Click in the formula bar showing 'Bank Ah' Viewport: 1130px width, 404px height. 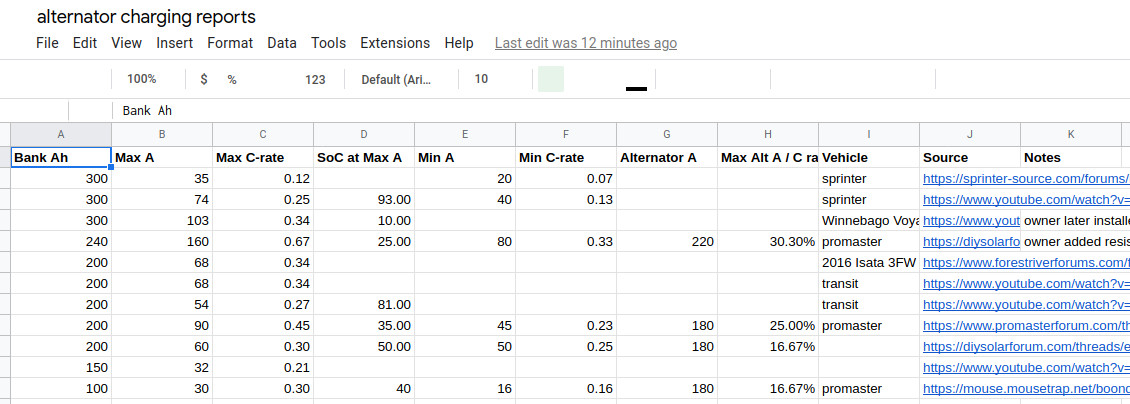coord(600,110)
